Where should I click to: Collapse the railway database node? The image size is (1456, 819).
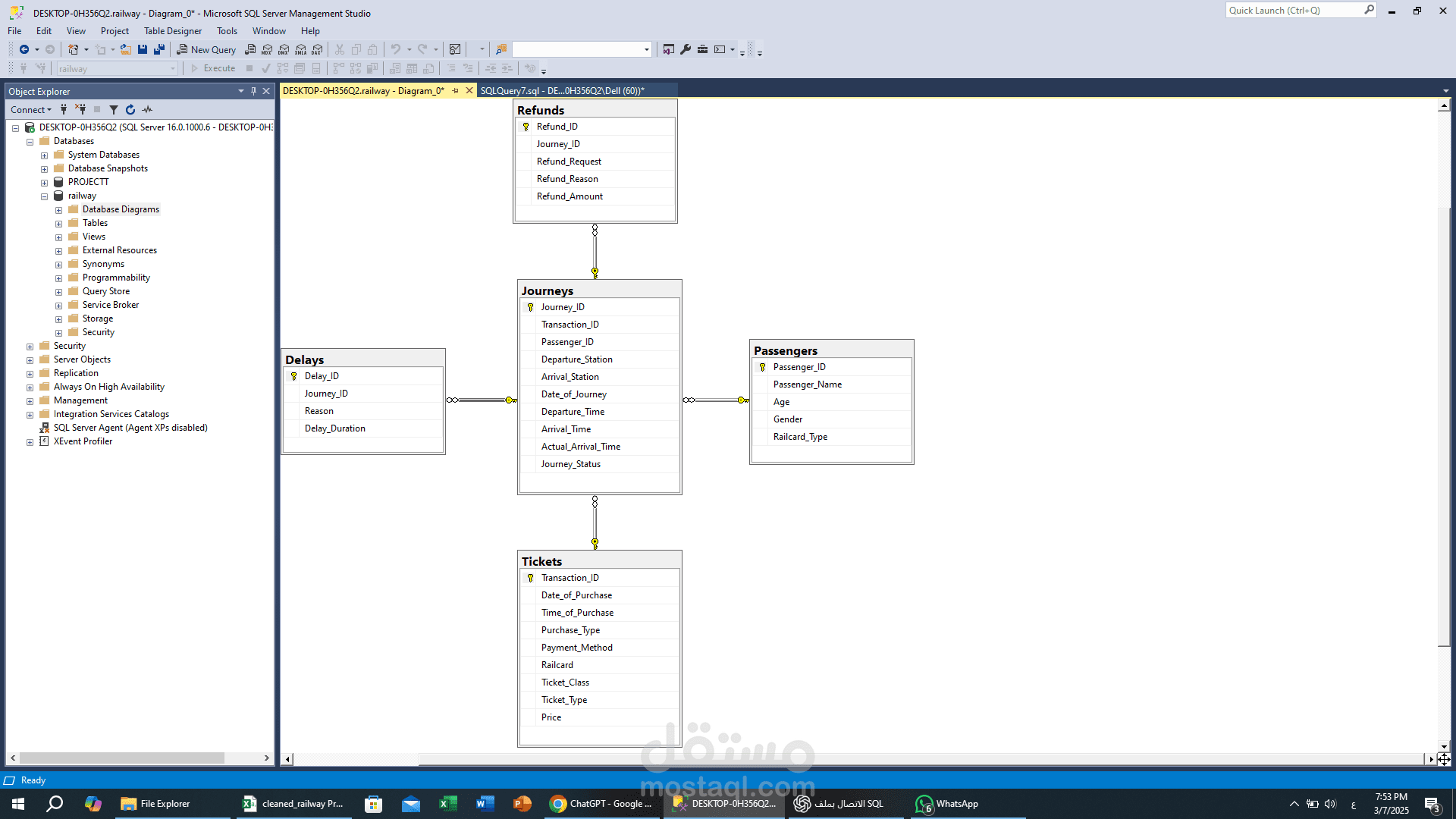click(x=45, y=196)
